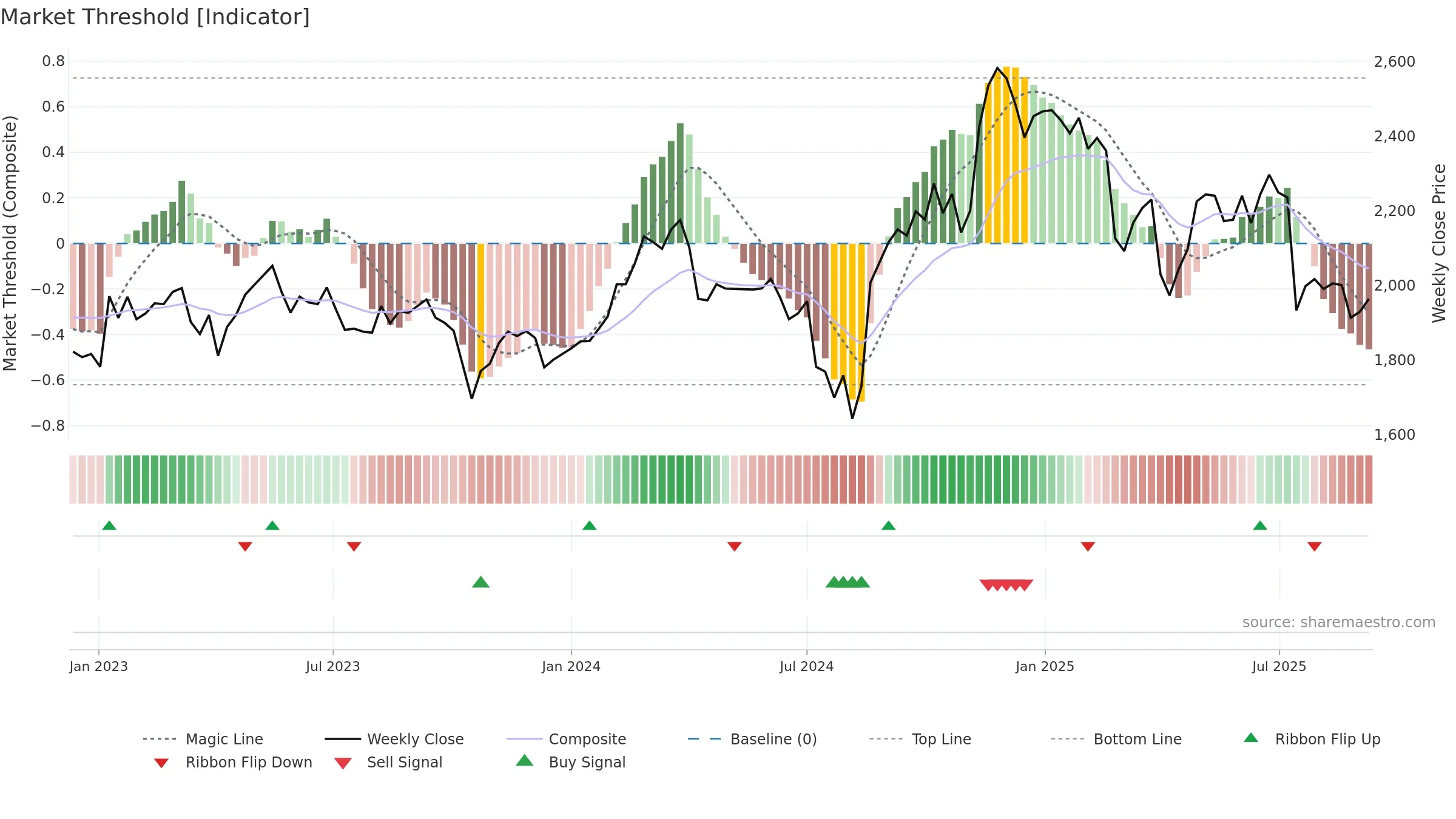Screen dimensions: 1456x819
Task: Click the green Buy Signal legend triangle
Action: [525, 760]
